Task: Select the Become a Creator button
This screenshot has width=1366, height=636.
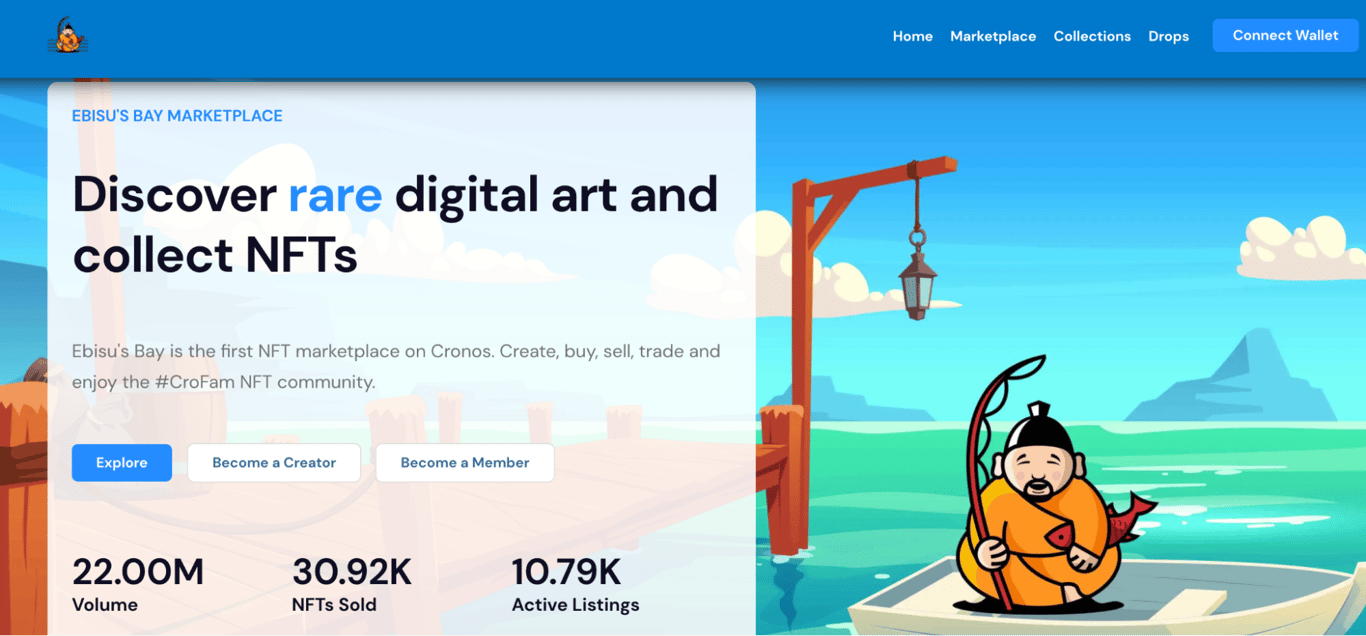Action: (x=274, y=463)
